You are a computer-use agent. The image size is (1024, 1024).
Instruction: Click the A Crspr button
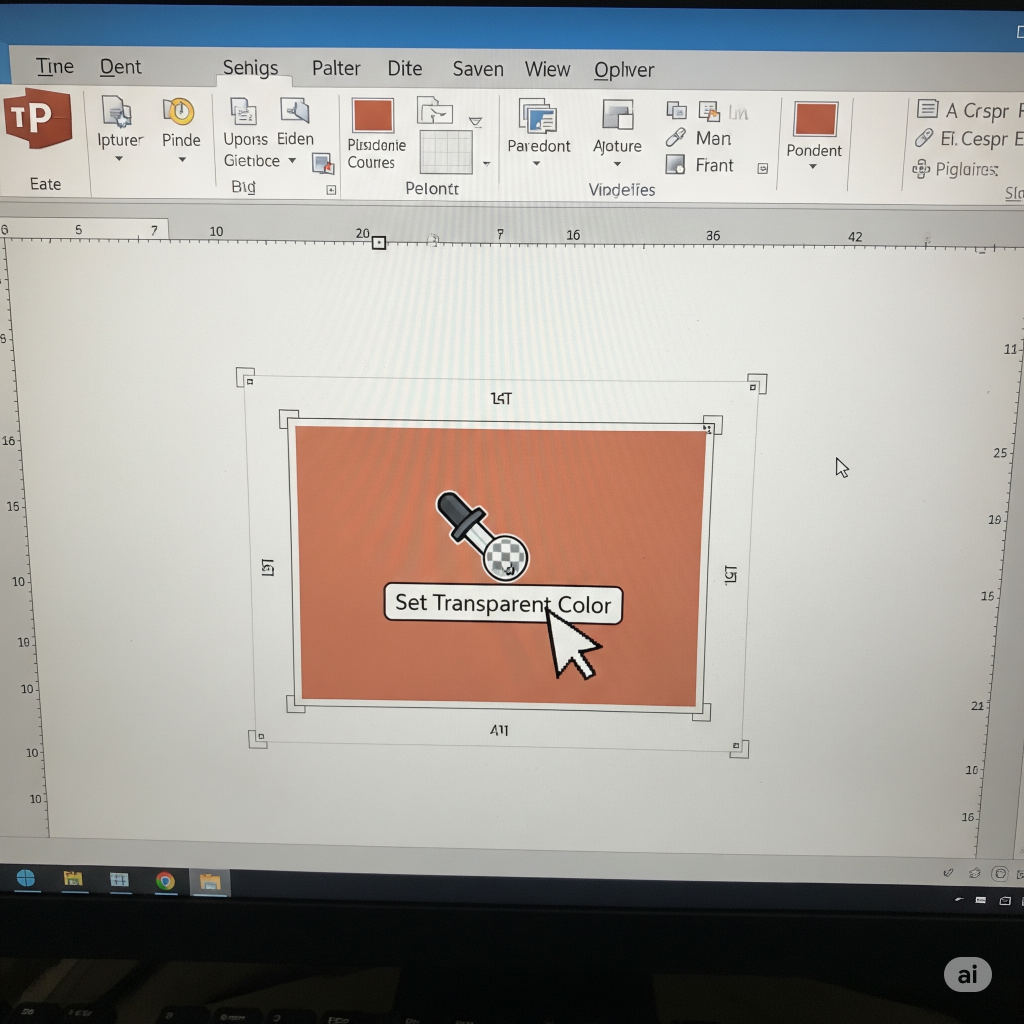coord(966,110)
